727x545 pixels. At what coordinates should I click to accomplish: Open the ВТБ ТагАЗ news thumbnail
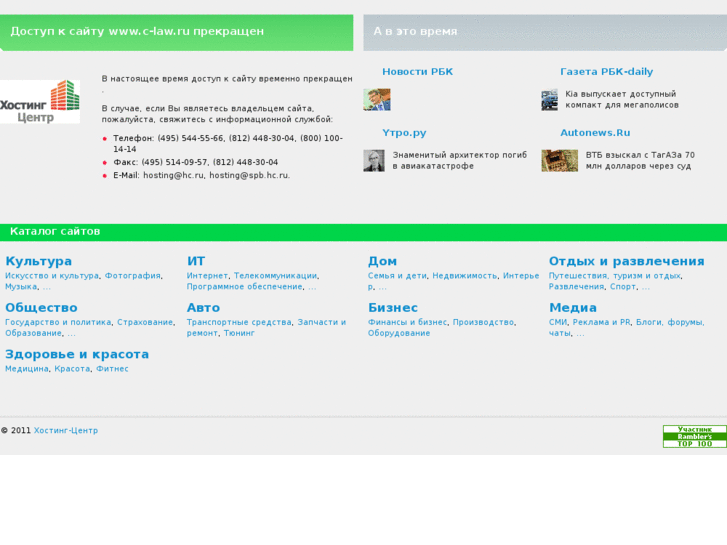(560, 160)
